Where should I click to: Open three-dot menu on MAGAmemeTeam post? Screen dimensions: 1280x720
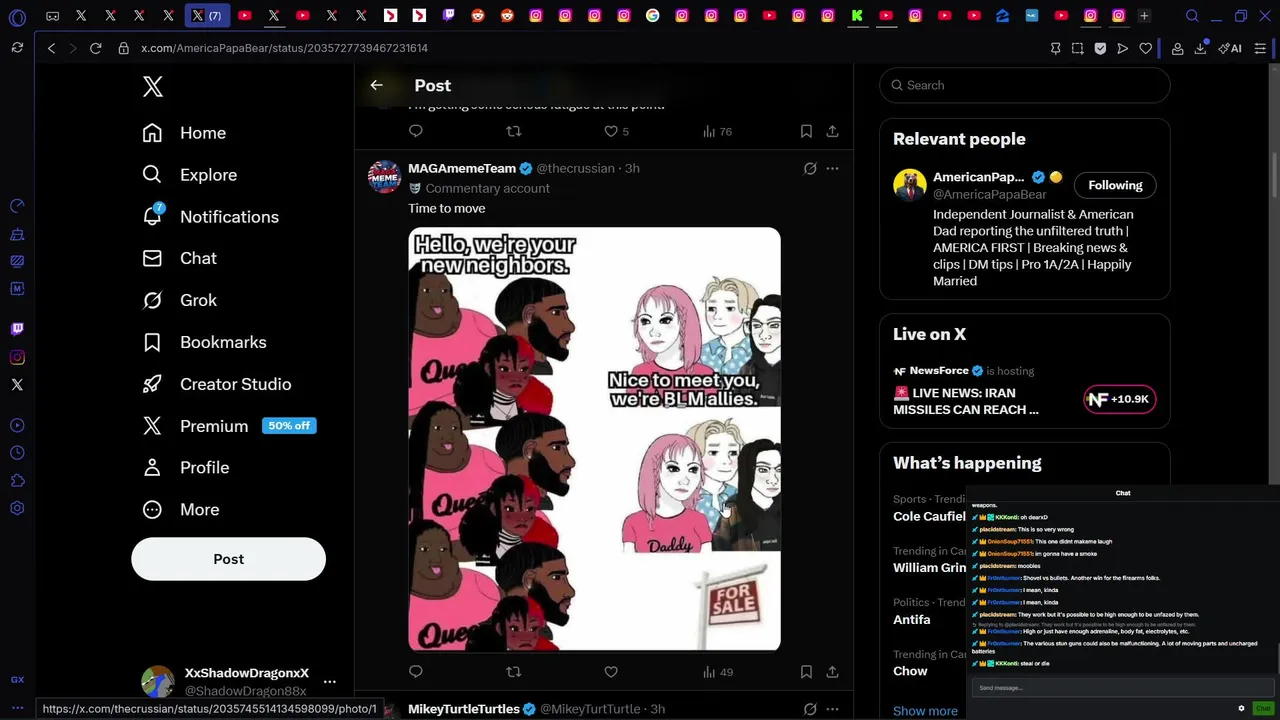[x=832, y=169]
